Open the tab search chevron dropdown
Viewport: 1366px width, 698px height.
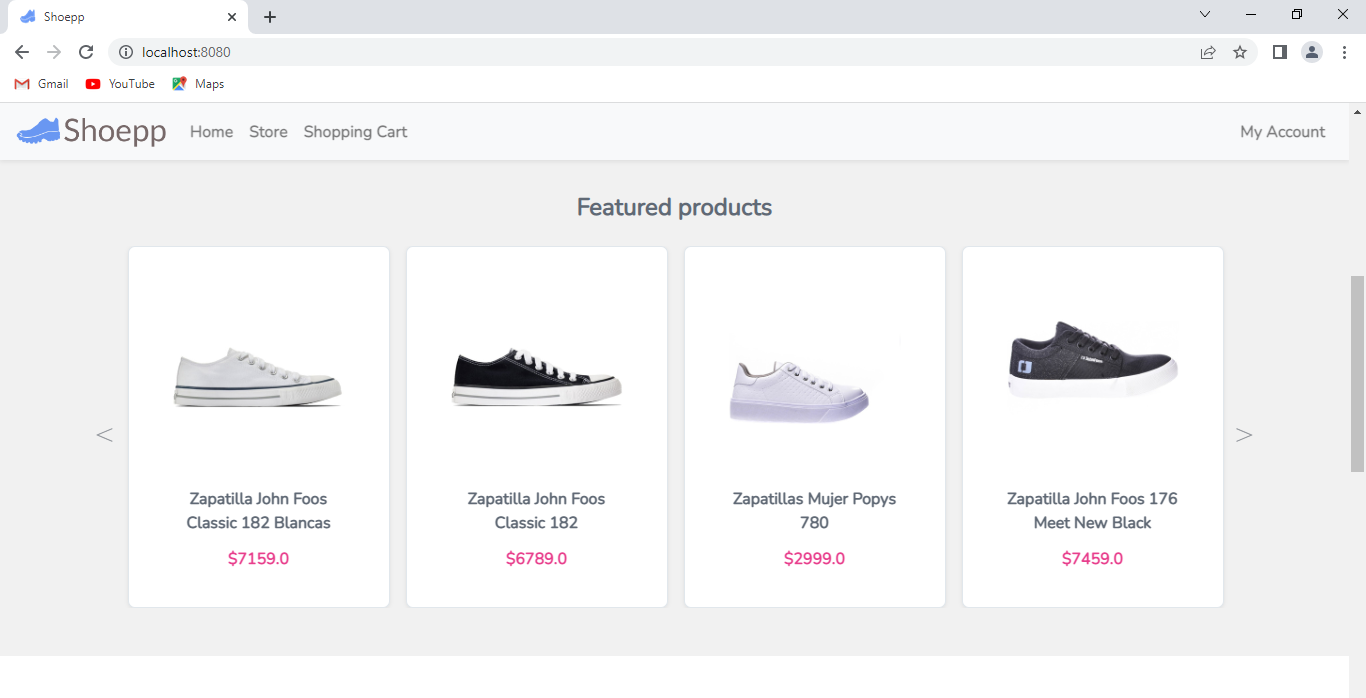[x=1204, y=14]
